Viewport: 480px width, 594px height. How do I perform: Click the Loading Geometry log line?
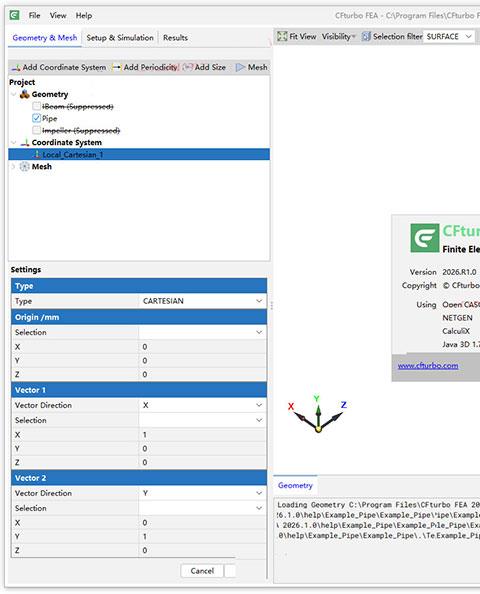click(x=378, y=505)
